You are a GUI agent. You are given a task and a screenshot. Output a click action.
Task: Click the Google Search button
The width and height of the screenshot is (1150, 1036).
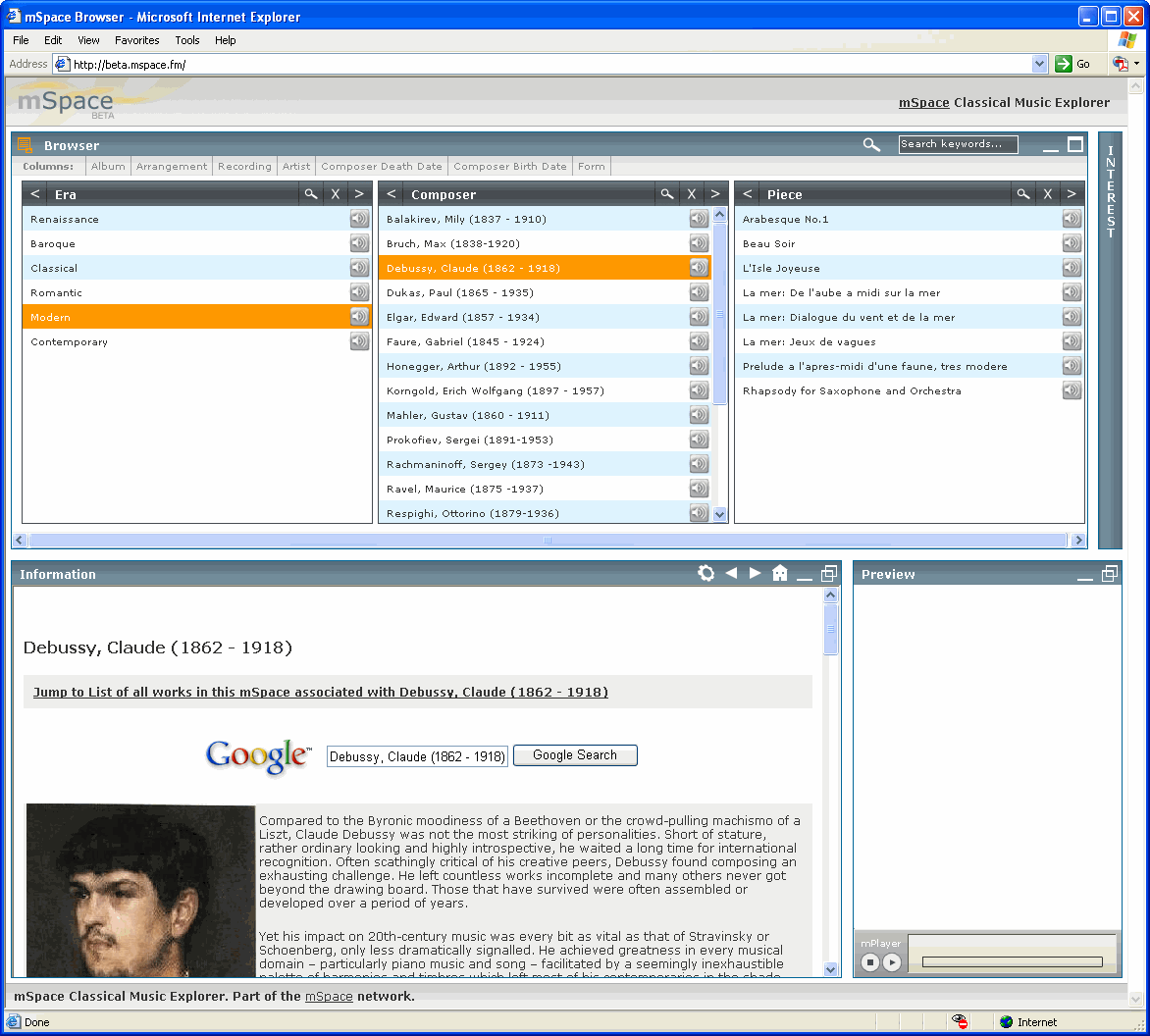[575, 755]
